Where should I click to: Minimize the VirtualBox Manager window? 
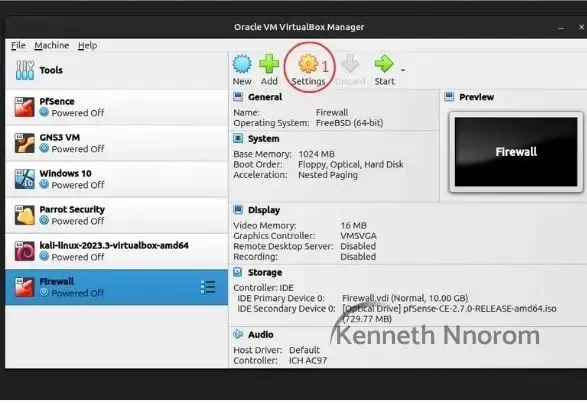561,28
